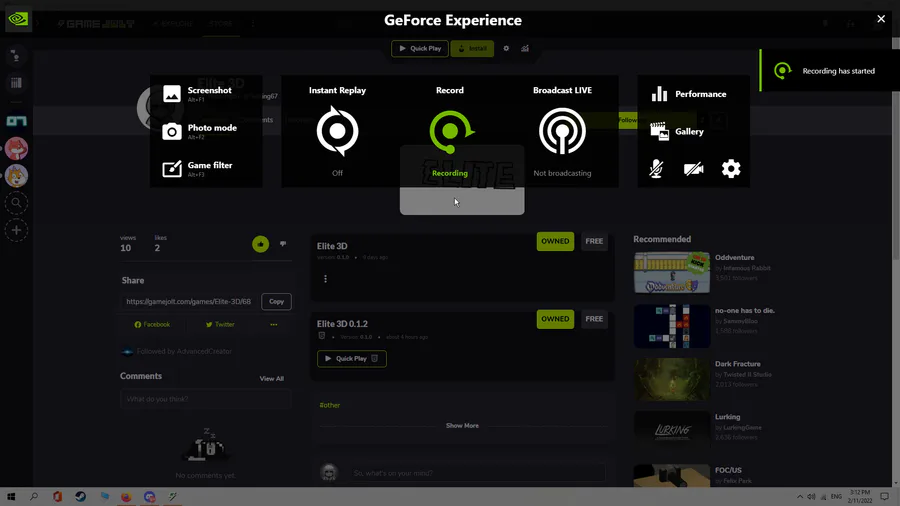
Task: Share the game on Facebook
Action: pyautogui.click(x=153, y=325)
